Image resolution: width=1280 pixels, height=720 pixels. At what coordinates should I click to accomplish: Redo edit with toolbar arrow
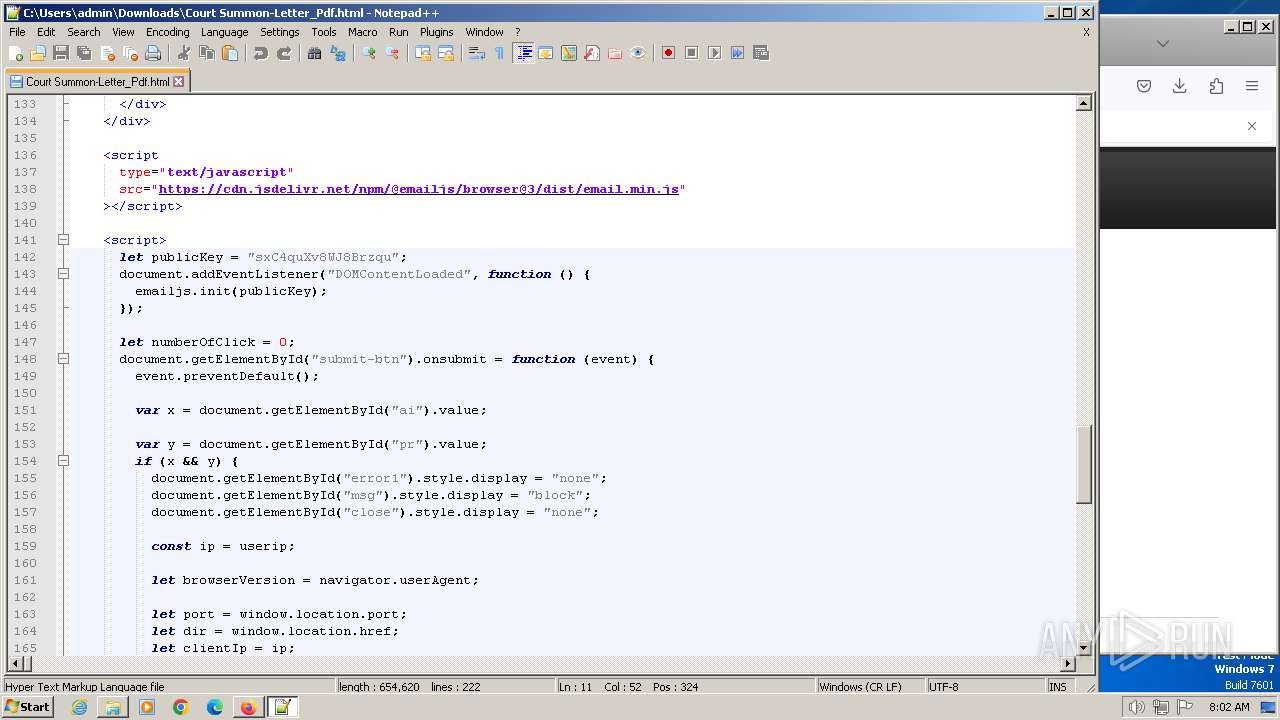click(x=283, y=53)
